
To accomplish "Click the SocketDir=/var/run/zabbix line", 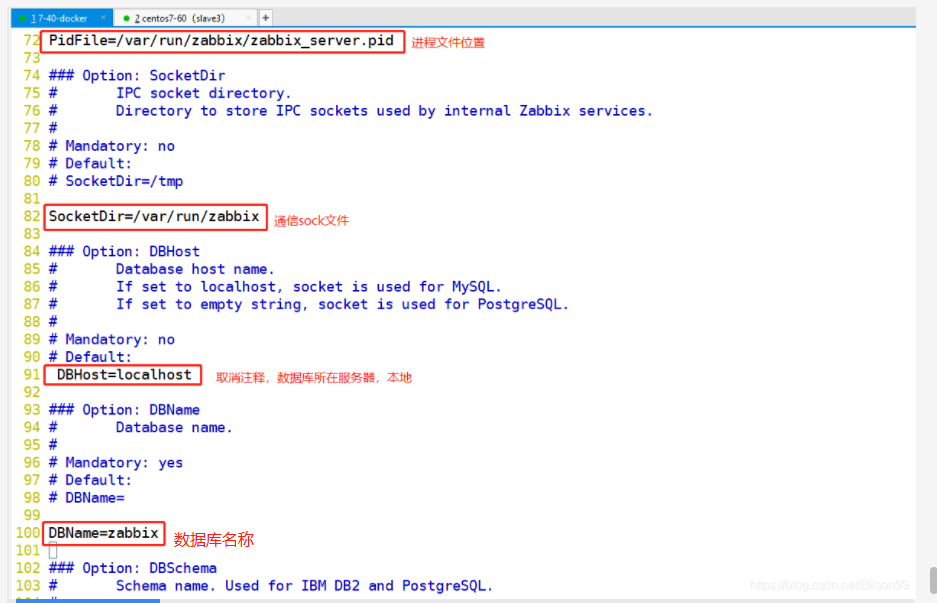I will pyautogui.click(x=154, y=216).
